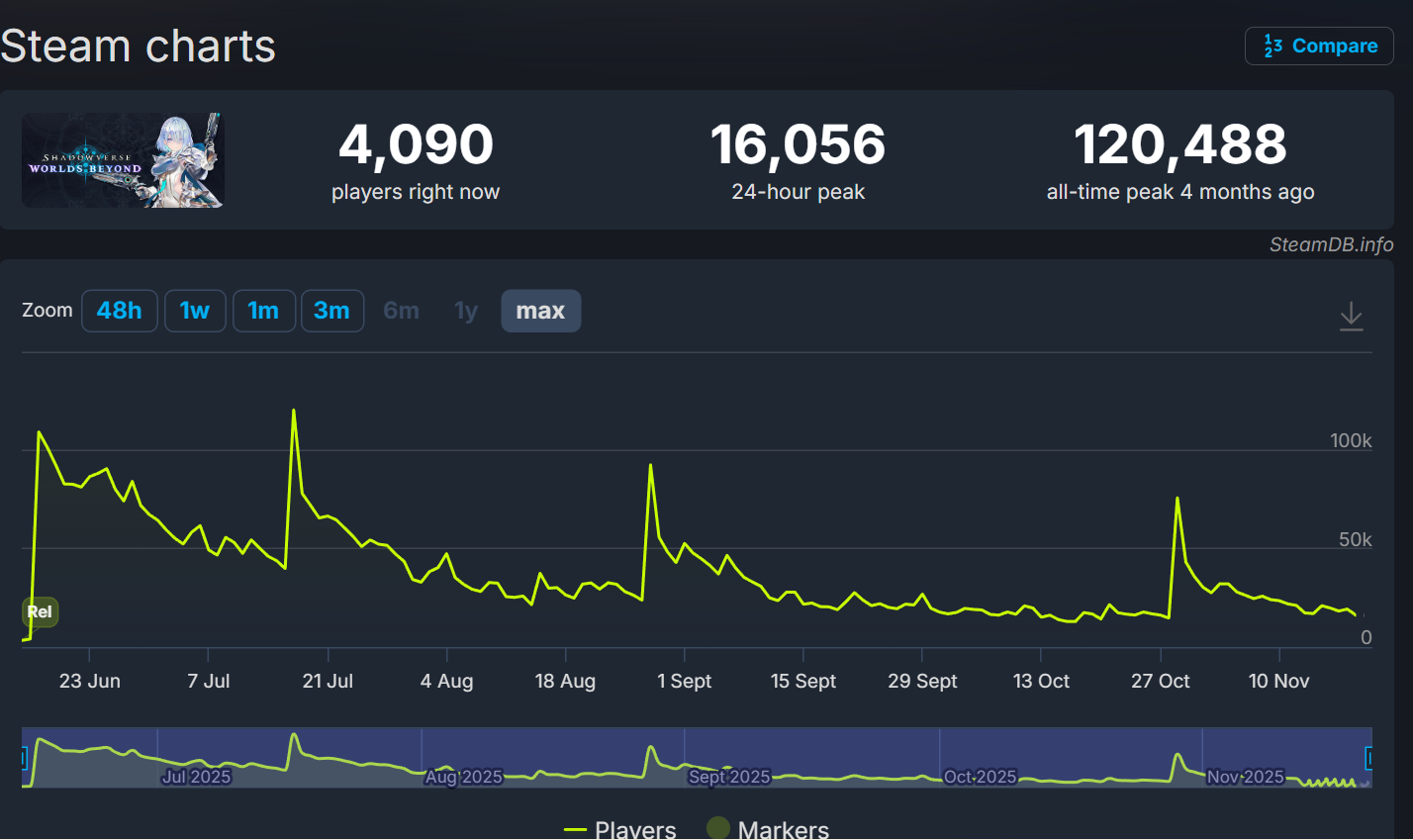
Task: Click the Aug 2025 label in navigator
Action: tap(463, 777)
